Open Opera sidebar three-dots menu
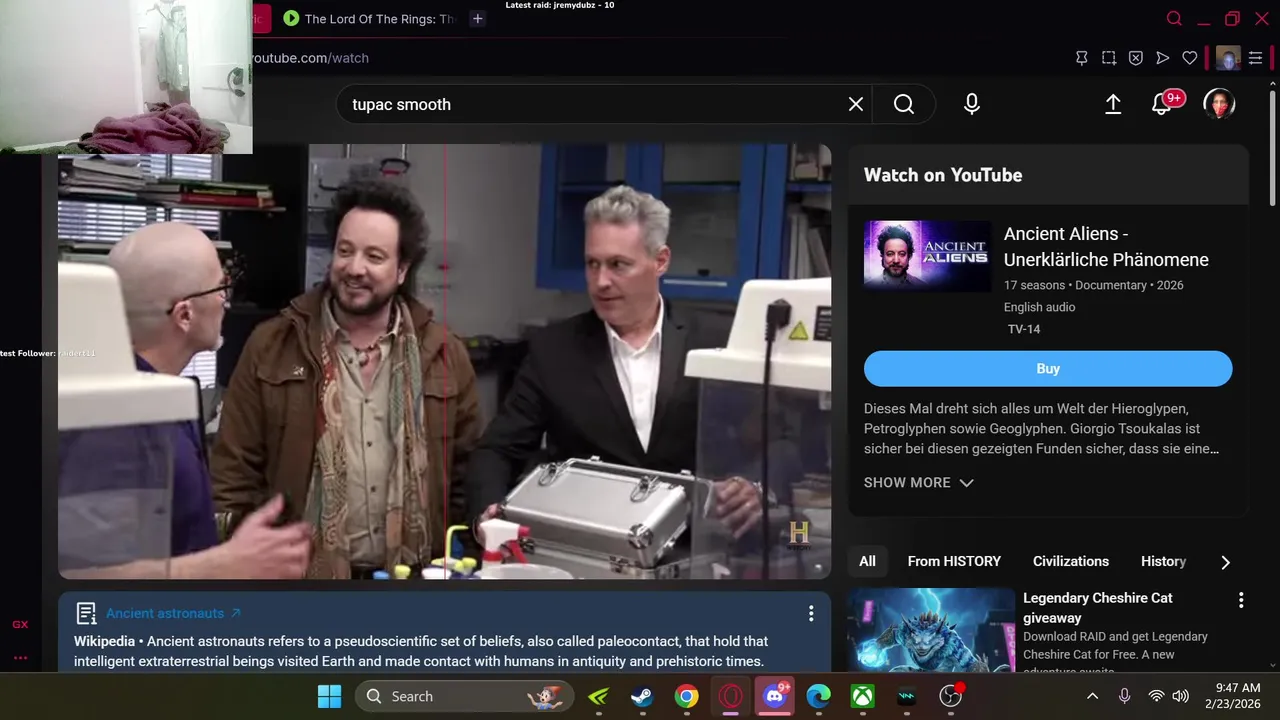Screen dimensions: 1280x720 click(x=20, y=658)
